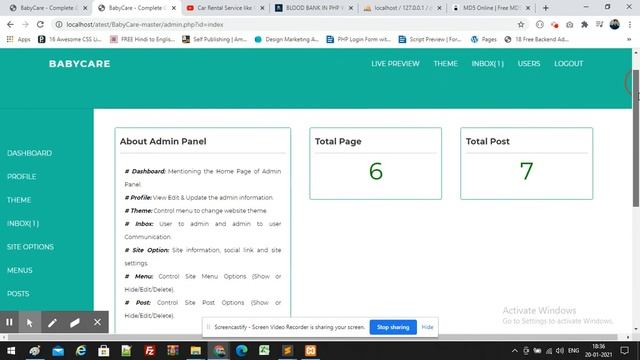Open the Script Preview bookmark
The image size is (640, 360).
430,39
